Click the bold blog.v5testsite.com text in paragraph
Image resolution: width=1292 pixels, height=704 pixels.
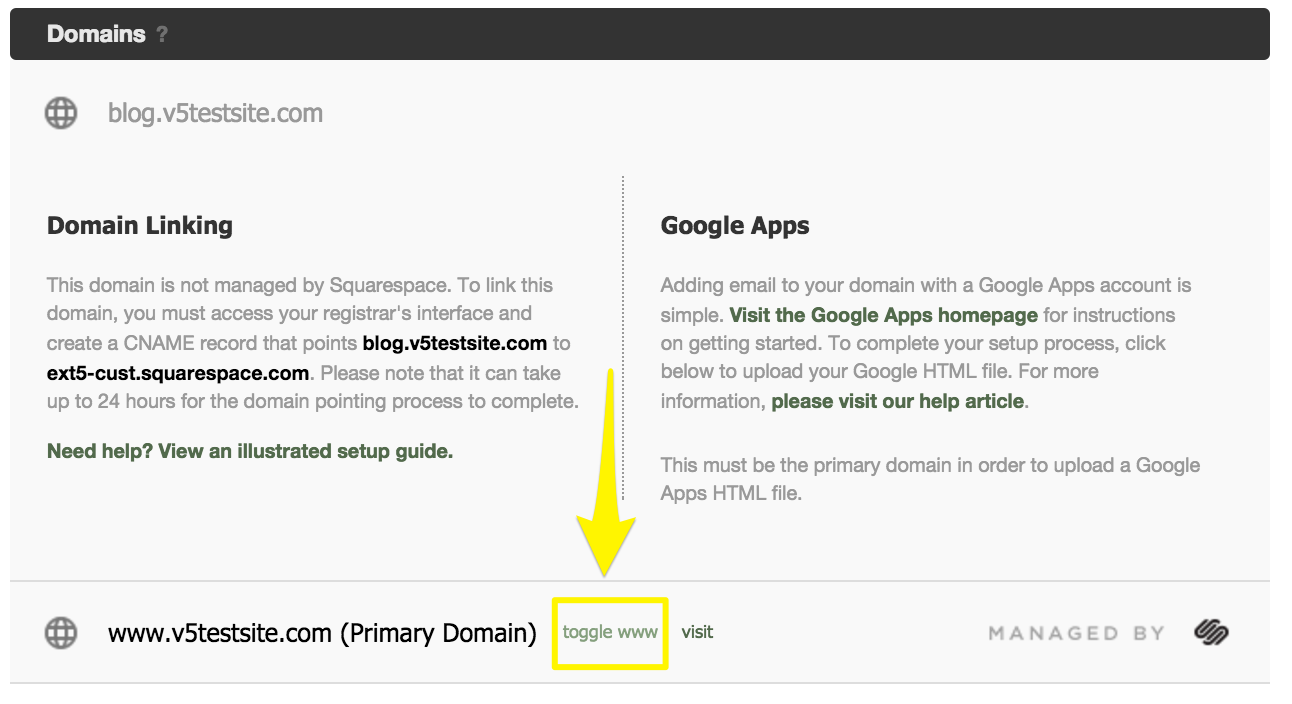(454, 343)
